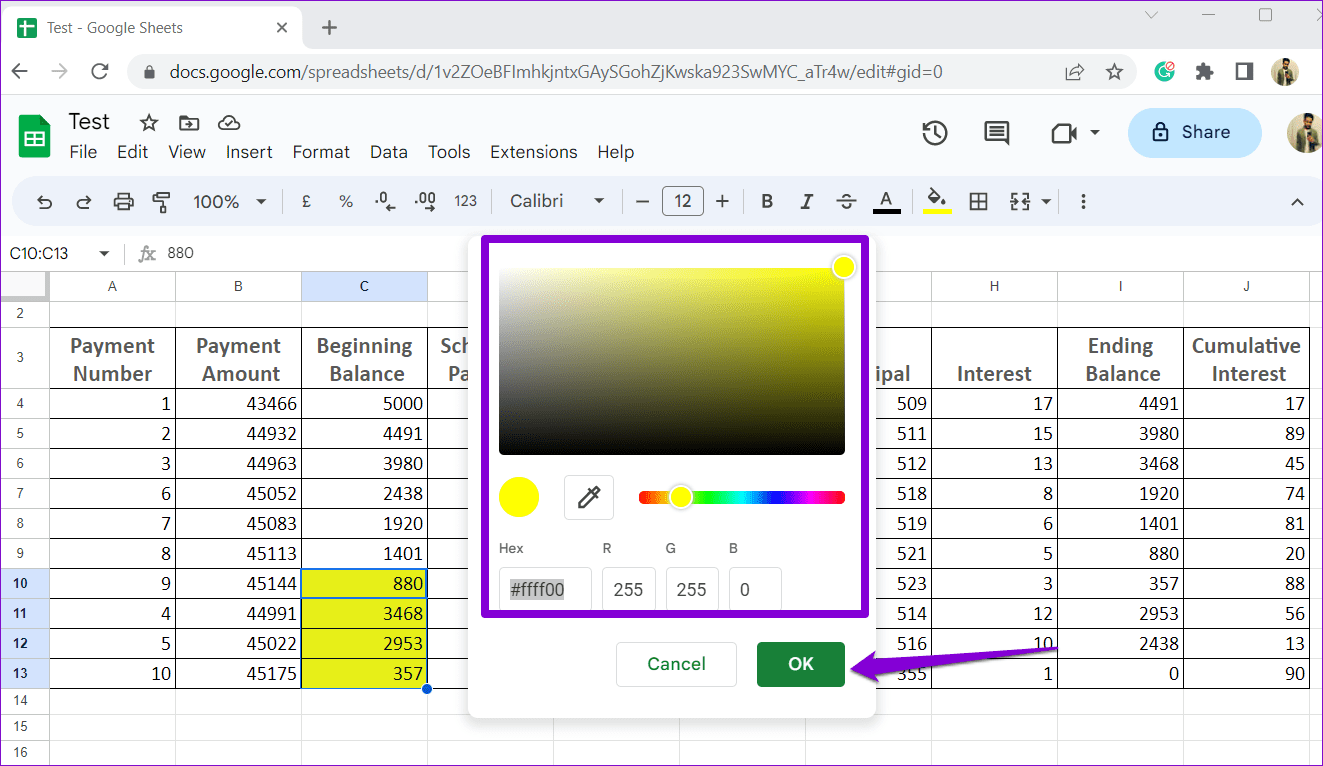1323x766 pixels.
Task: Pick color with the eyedropper tool
Action: [589, 497]
